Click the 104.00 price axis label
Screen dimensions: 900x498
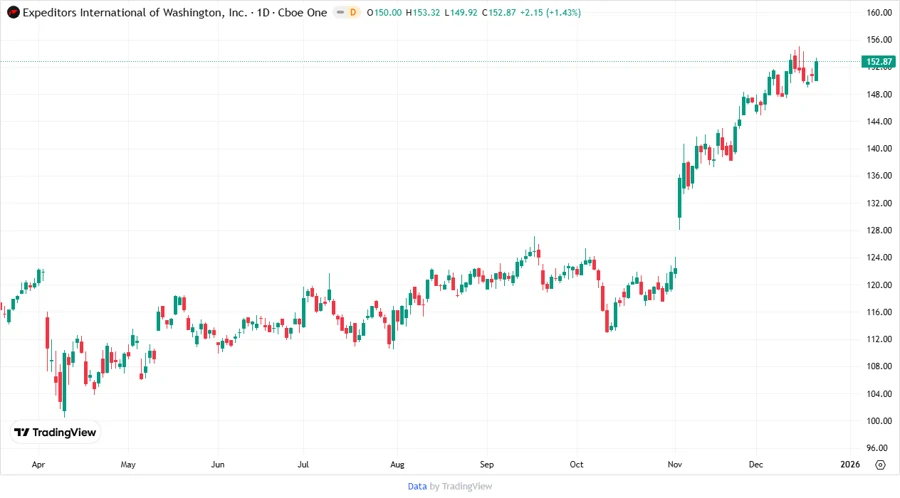click(879, 394)
